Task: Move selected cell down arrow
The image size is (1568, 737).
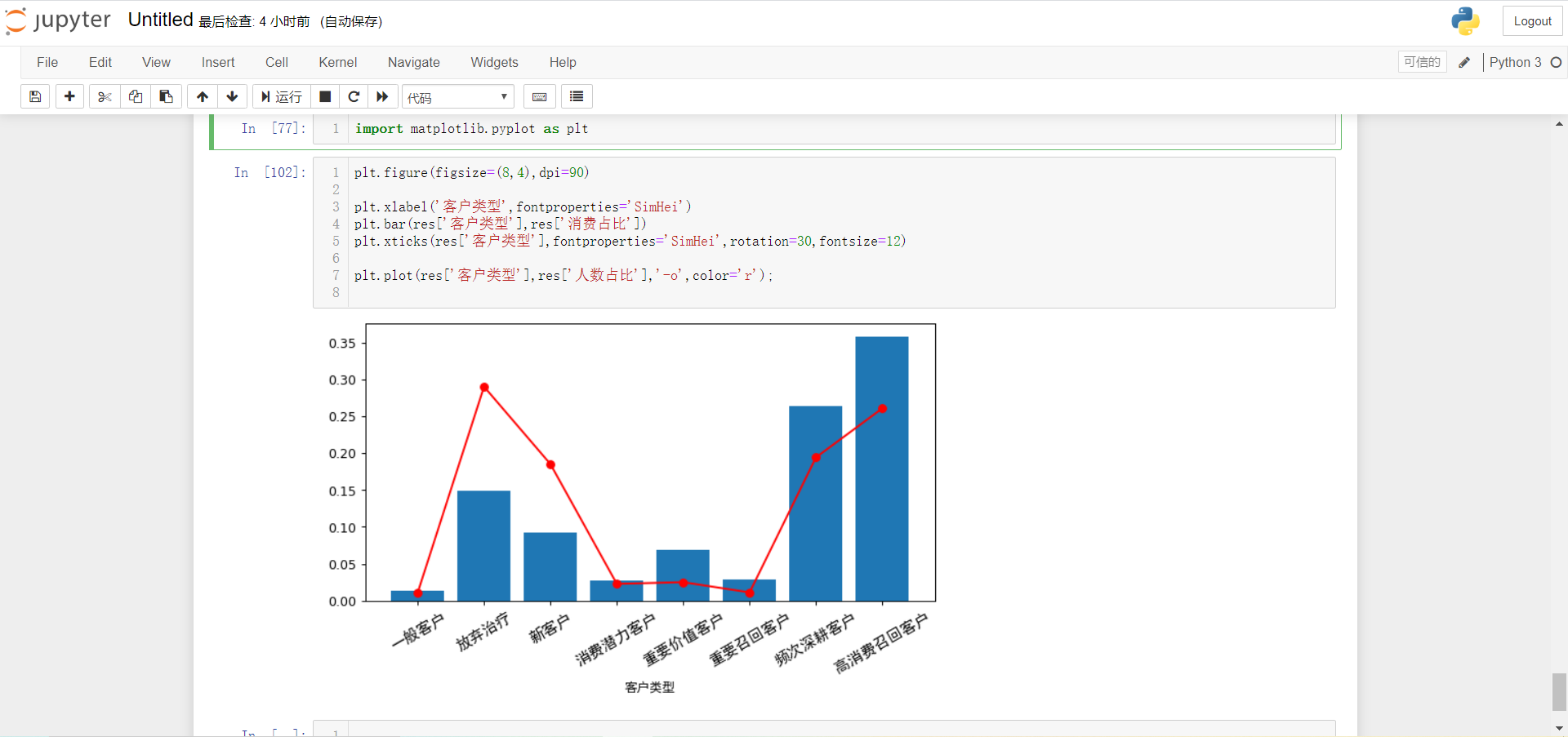Action: [x=233, y=96]
